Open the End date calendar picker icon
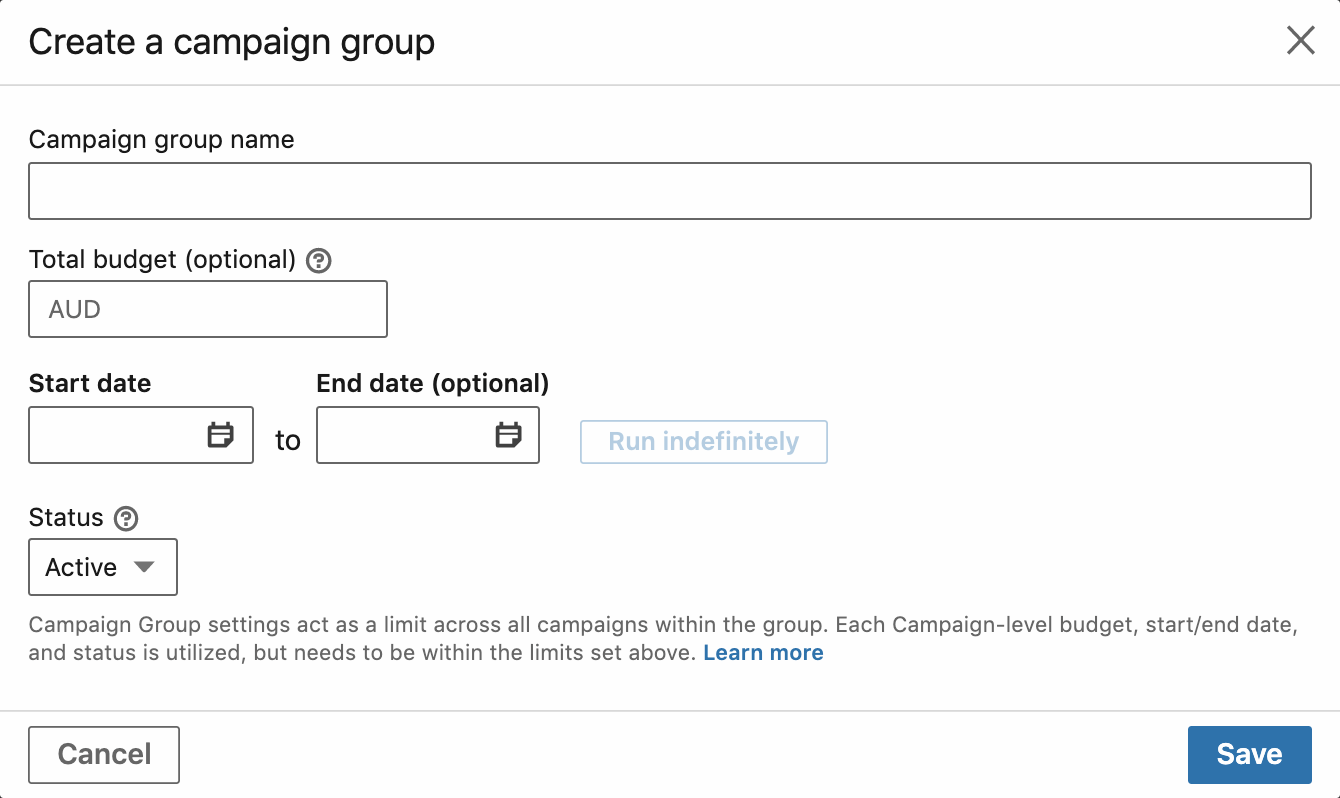 click(x=508, y=435)
